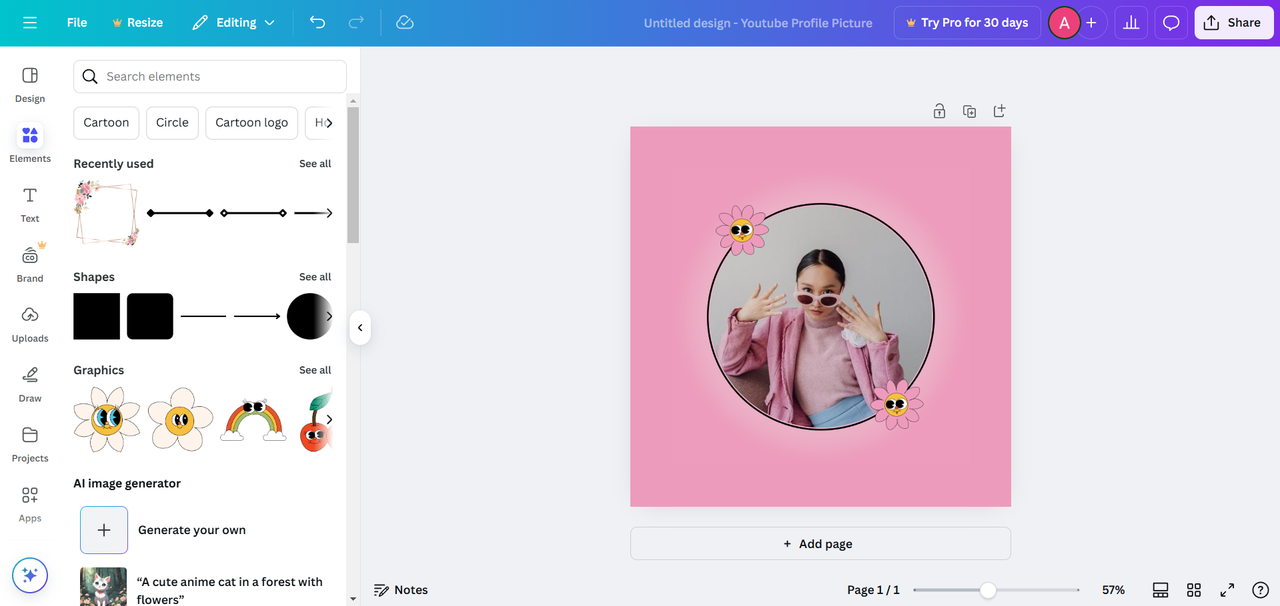Switch to the Text tab
1280x606 pixels.
30,204
